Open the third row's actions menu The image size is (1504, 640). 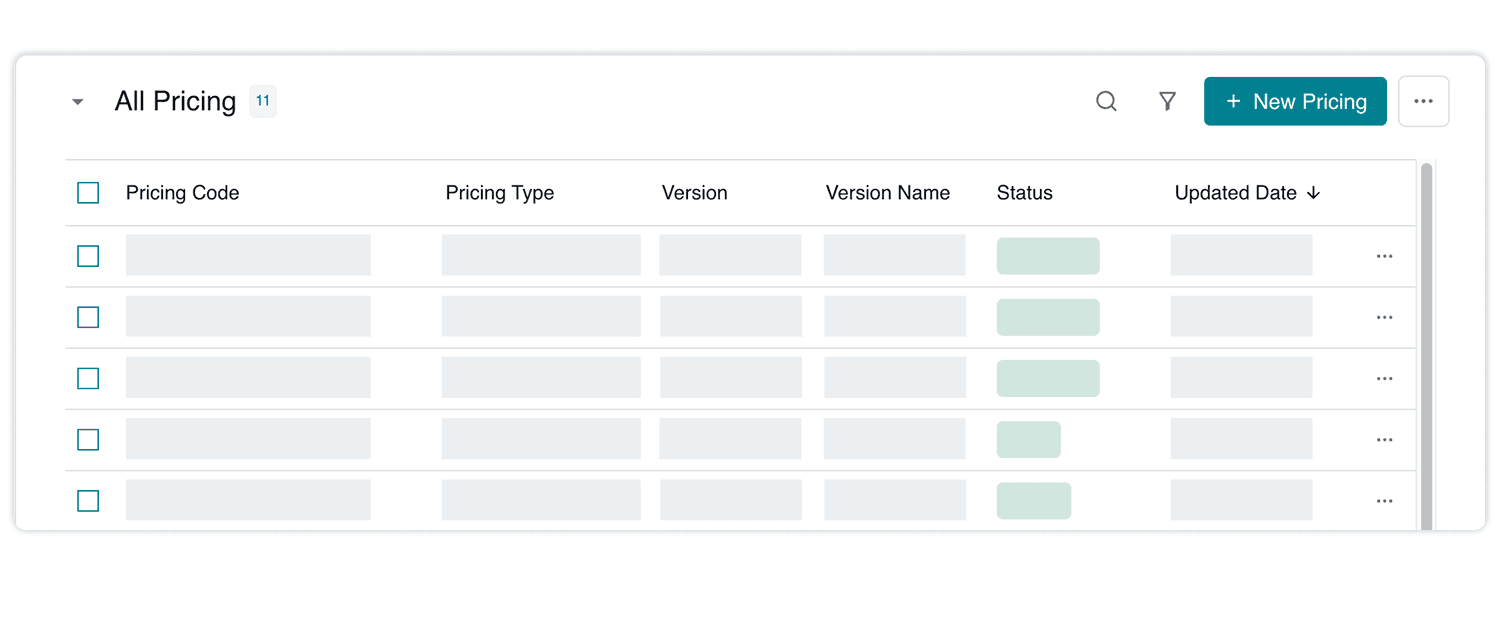[1384, 378]
